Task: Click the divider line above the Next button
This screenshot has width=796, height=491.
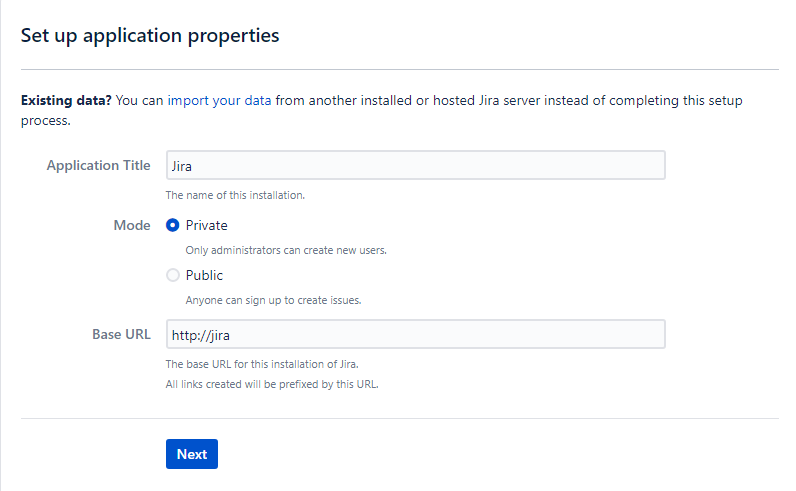Action: pyautogui.click(x=399, y=418)
